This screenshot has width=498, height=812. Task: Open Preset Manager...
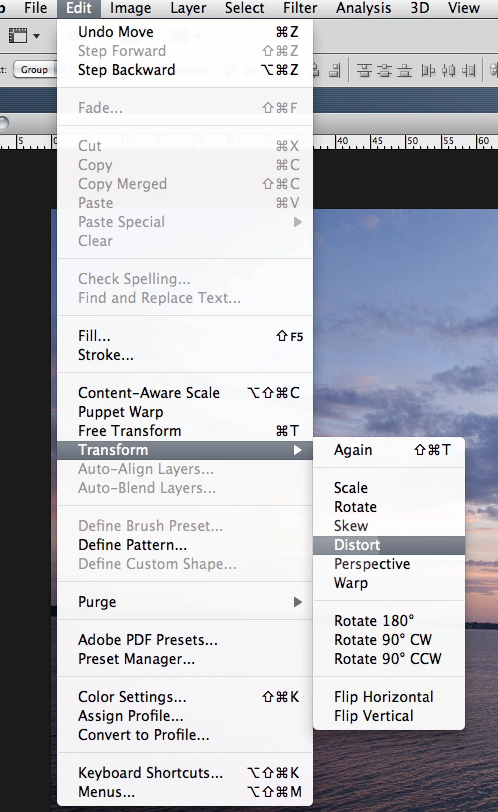tap(185, 659)
